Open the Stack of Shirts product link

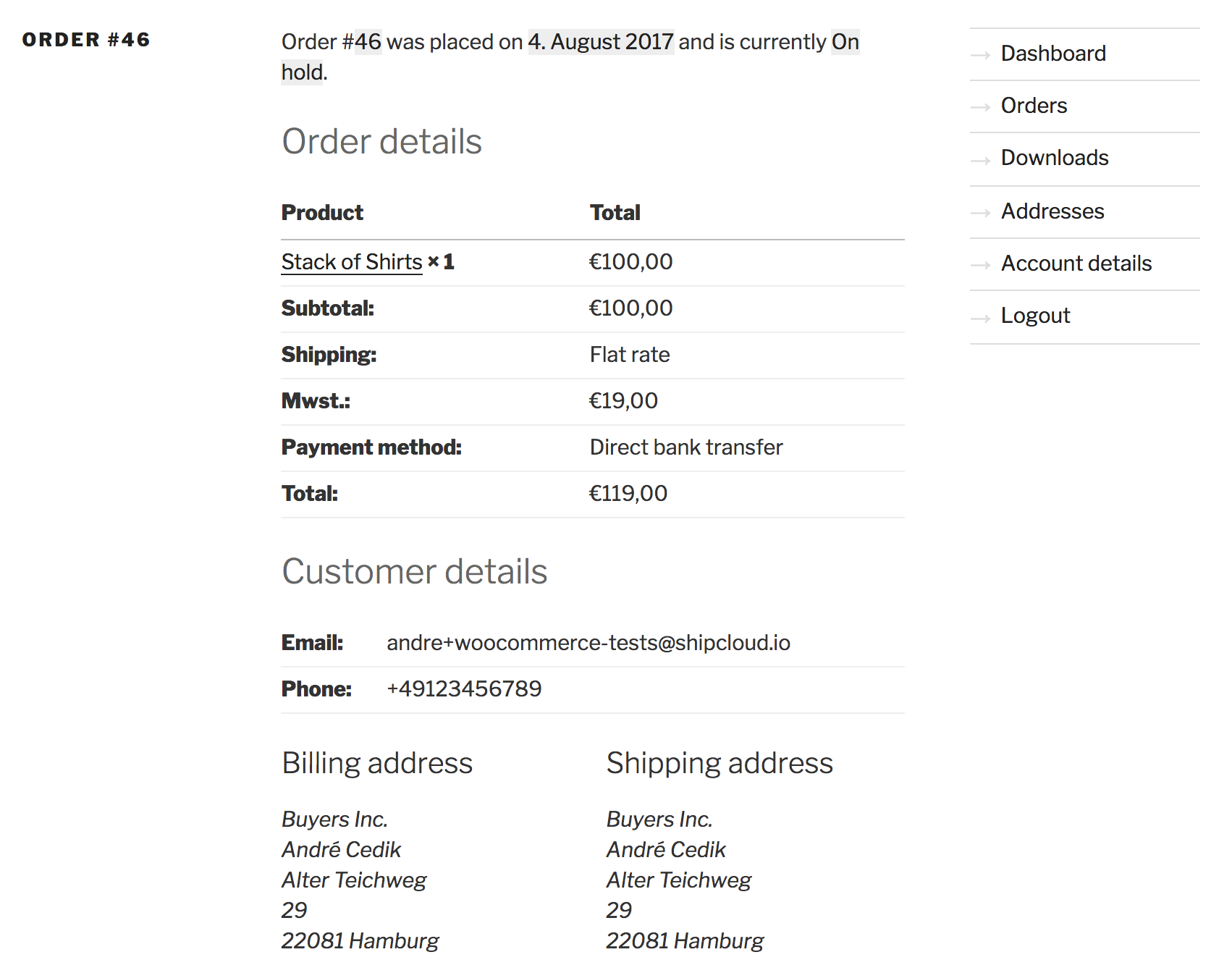coord(351,262)
